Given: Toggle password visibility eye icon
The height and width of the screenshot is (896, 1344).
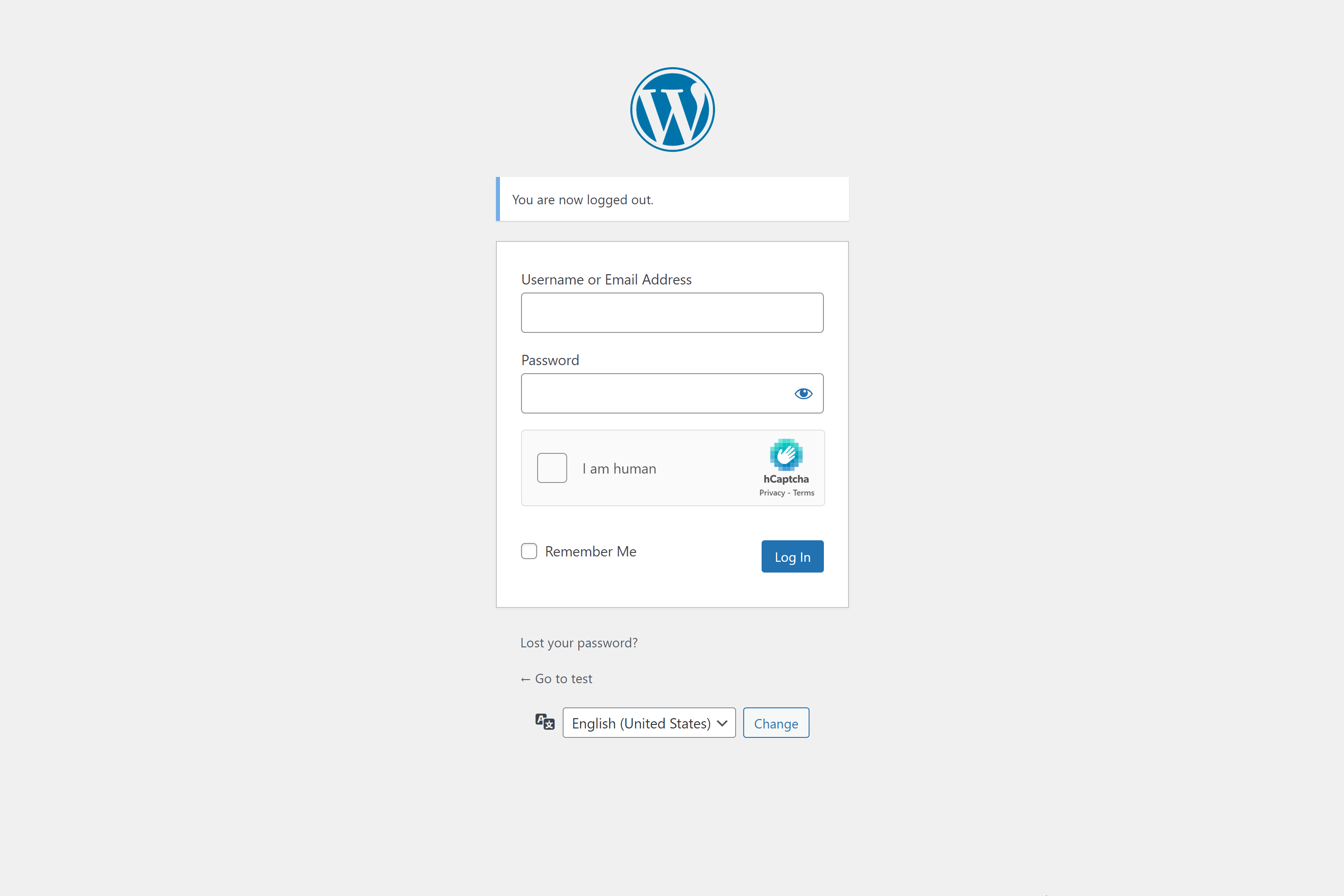Looking at the screenshot, I should (803, 393).
